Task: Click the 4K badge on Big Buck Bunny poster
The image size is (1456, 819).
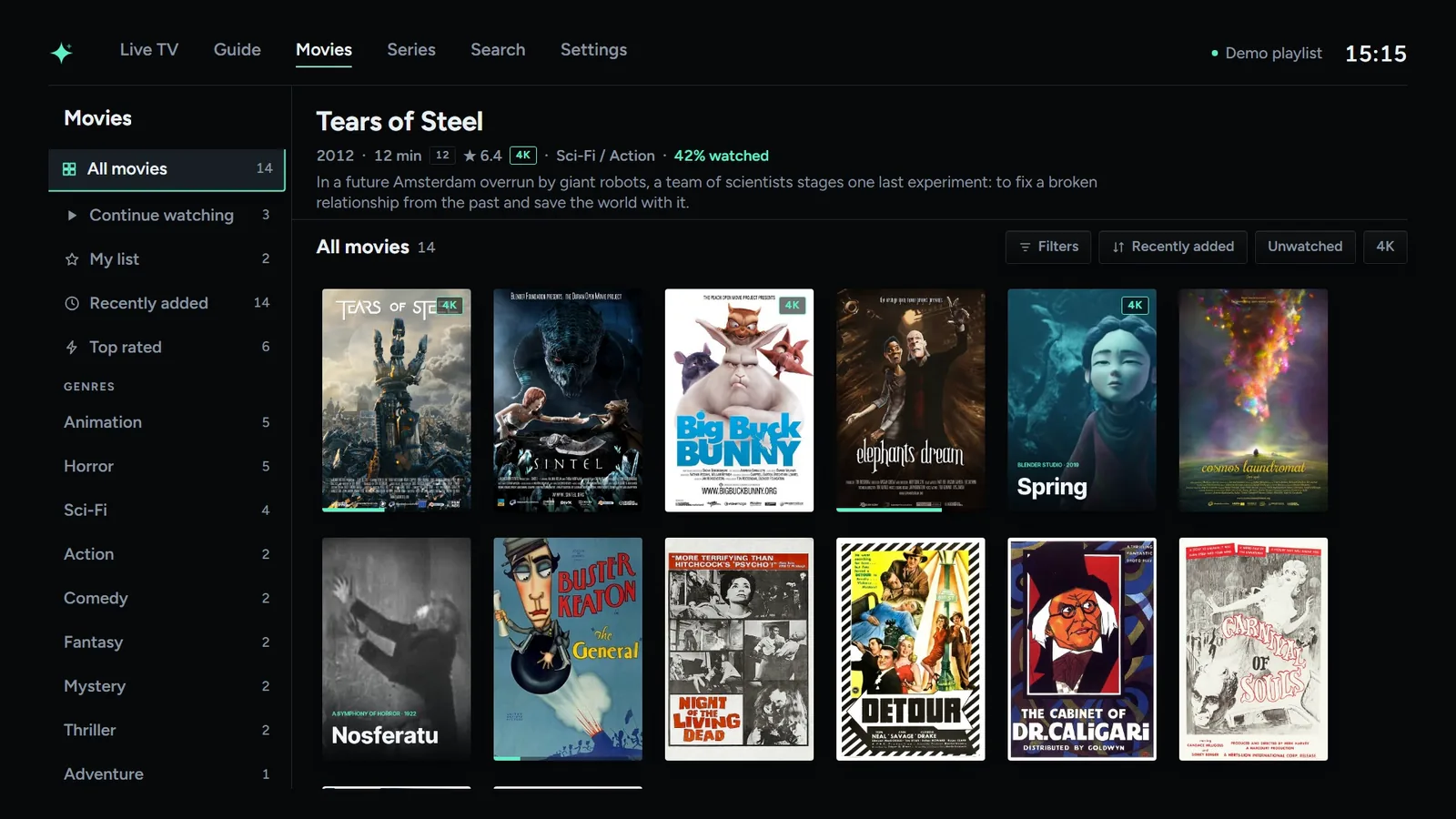Action: [793, 305]
